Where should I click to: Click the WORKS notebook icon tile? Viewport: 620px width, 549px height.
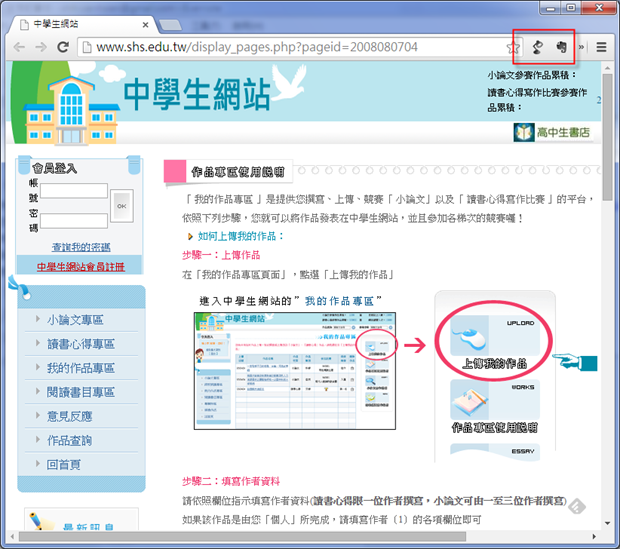(x=495, y=400)
